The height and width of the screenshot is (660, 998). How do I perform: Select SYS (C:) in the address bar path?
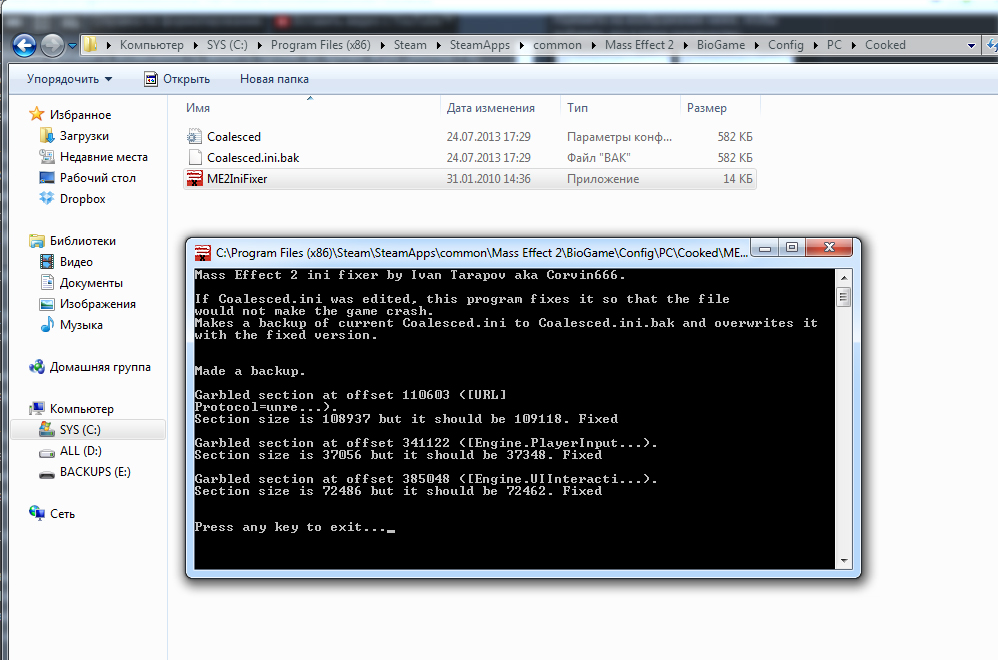(227, 45)
